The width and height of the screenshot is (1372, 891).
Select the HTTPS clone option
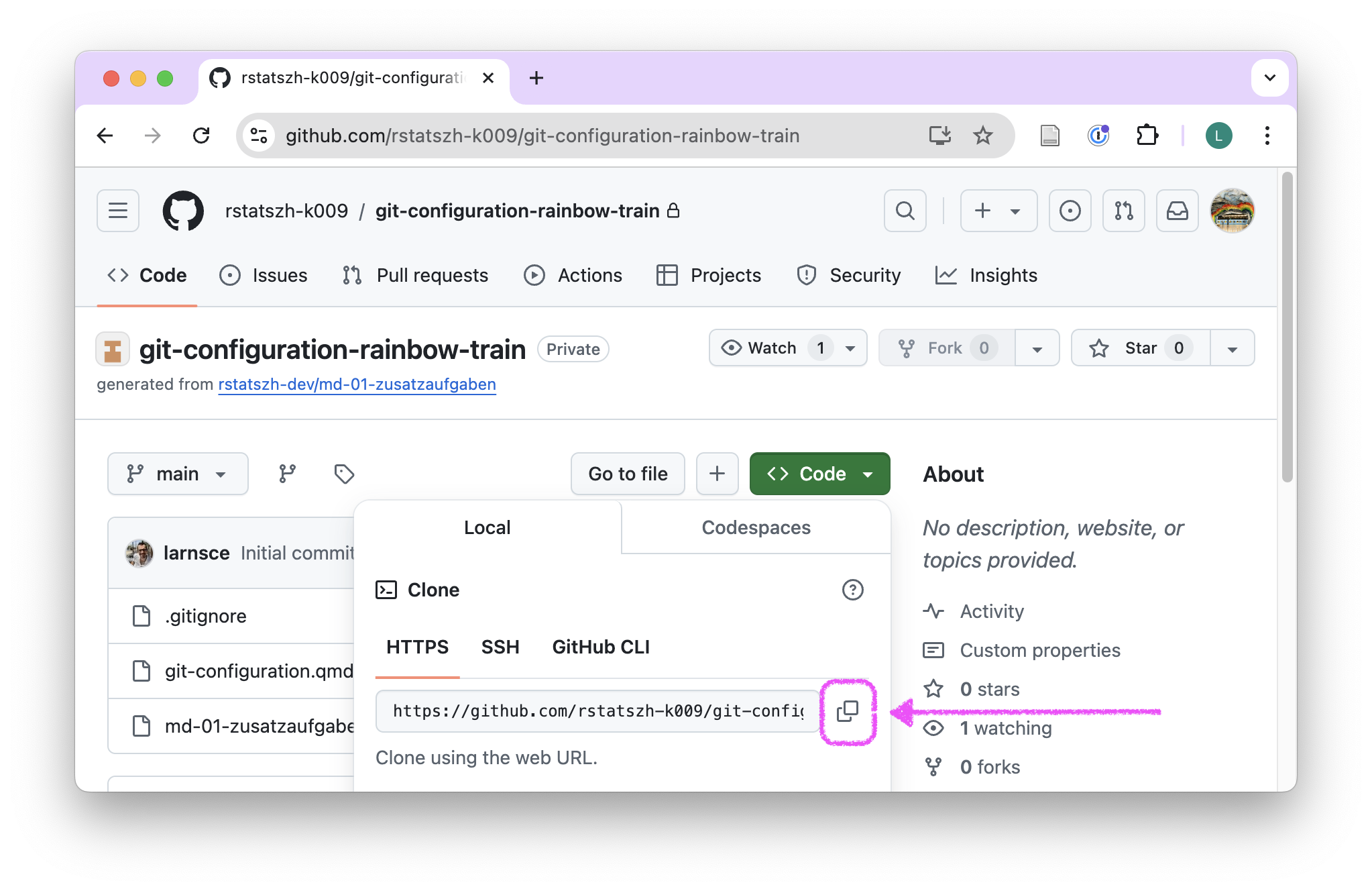pos(417,647)
